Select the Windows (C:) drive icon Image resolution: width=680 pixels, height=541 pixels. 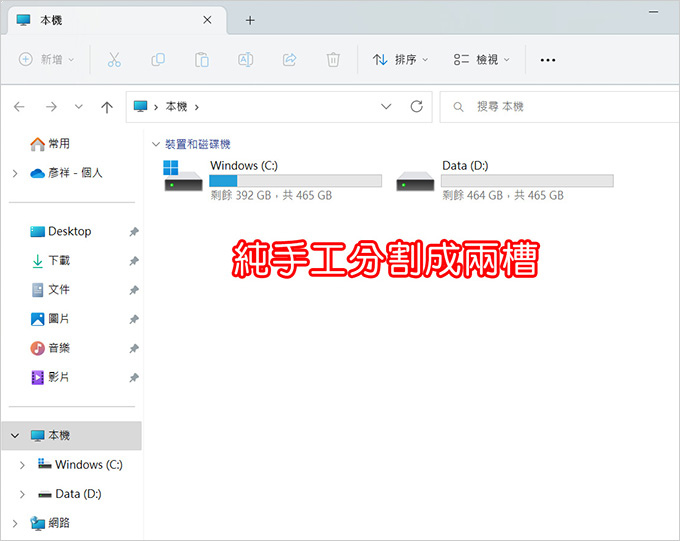tap(183, 176)
